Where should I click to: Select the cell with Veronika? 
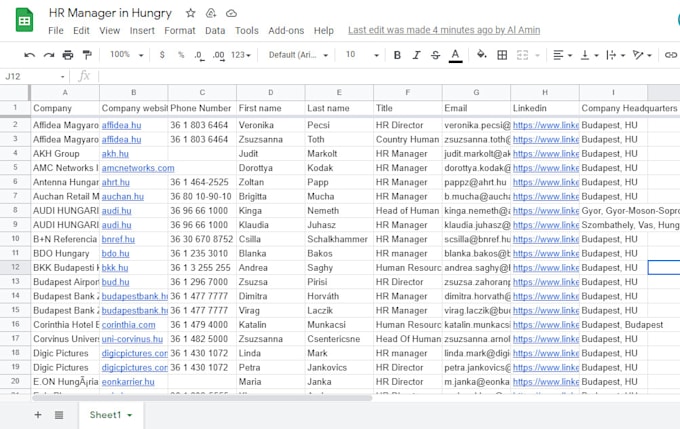[271, 125]
